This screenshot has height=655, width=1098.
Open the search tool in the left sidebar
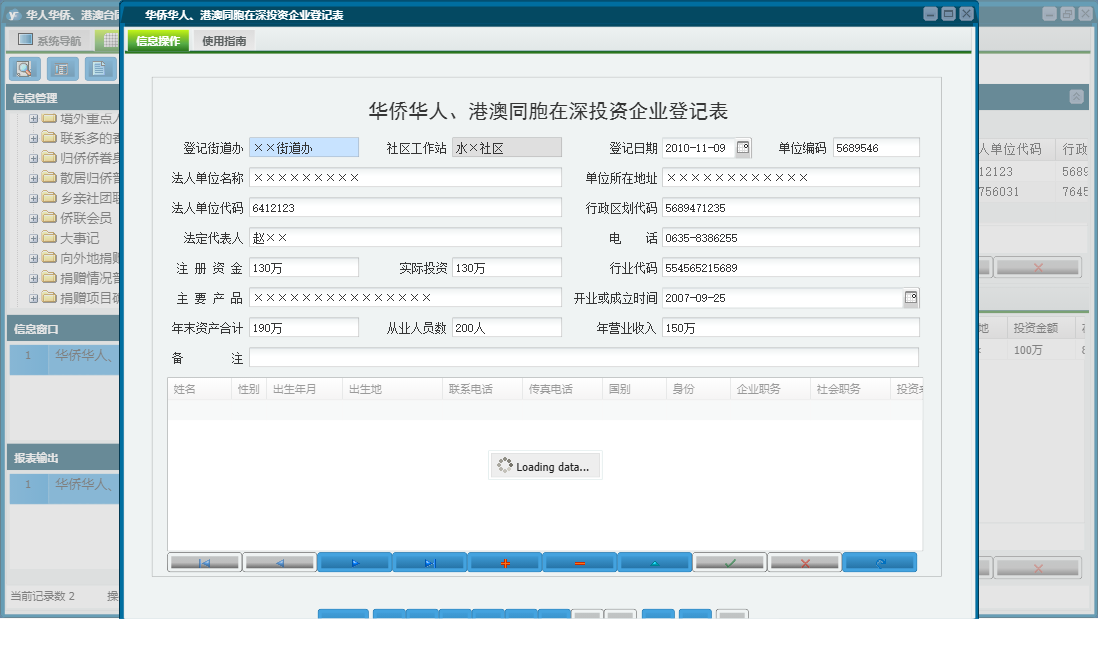tap(24, 69)
